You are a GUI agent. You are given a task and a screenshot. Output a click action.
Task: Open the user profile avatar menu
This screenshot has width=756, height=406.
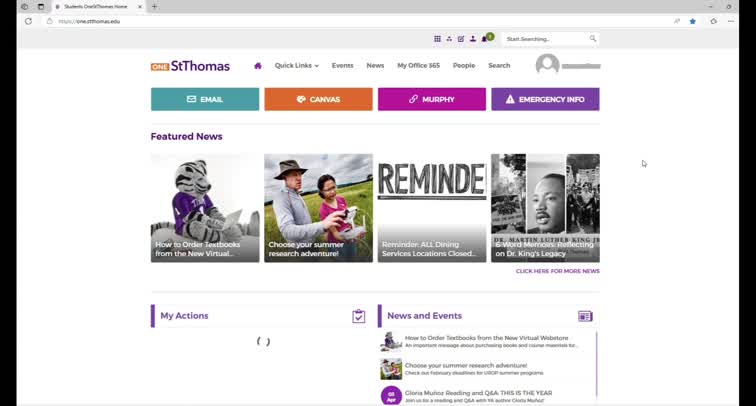pos(547,66)
